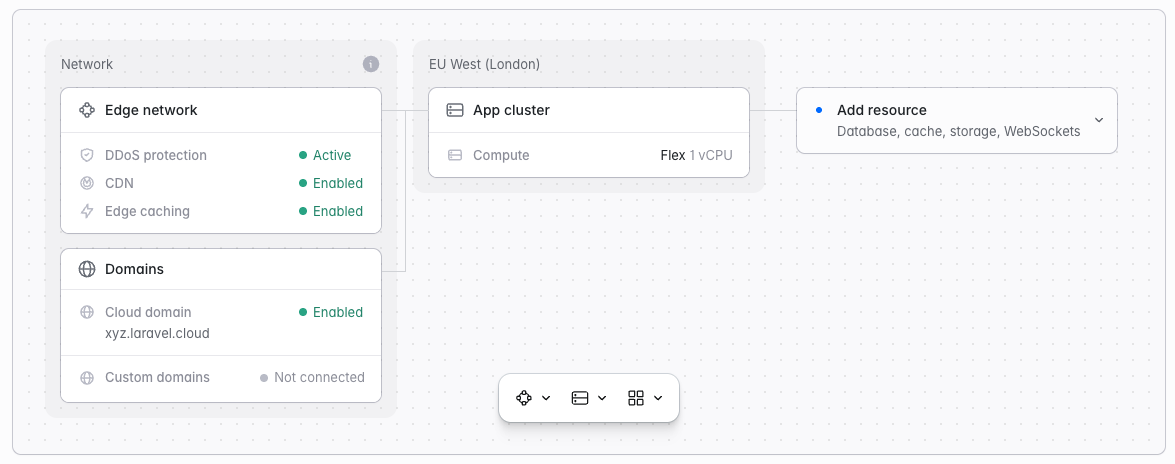
Task: Click the Edge caching lightning icon
Action: click(x=87, y=211)
